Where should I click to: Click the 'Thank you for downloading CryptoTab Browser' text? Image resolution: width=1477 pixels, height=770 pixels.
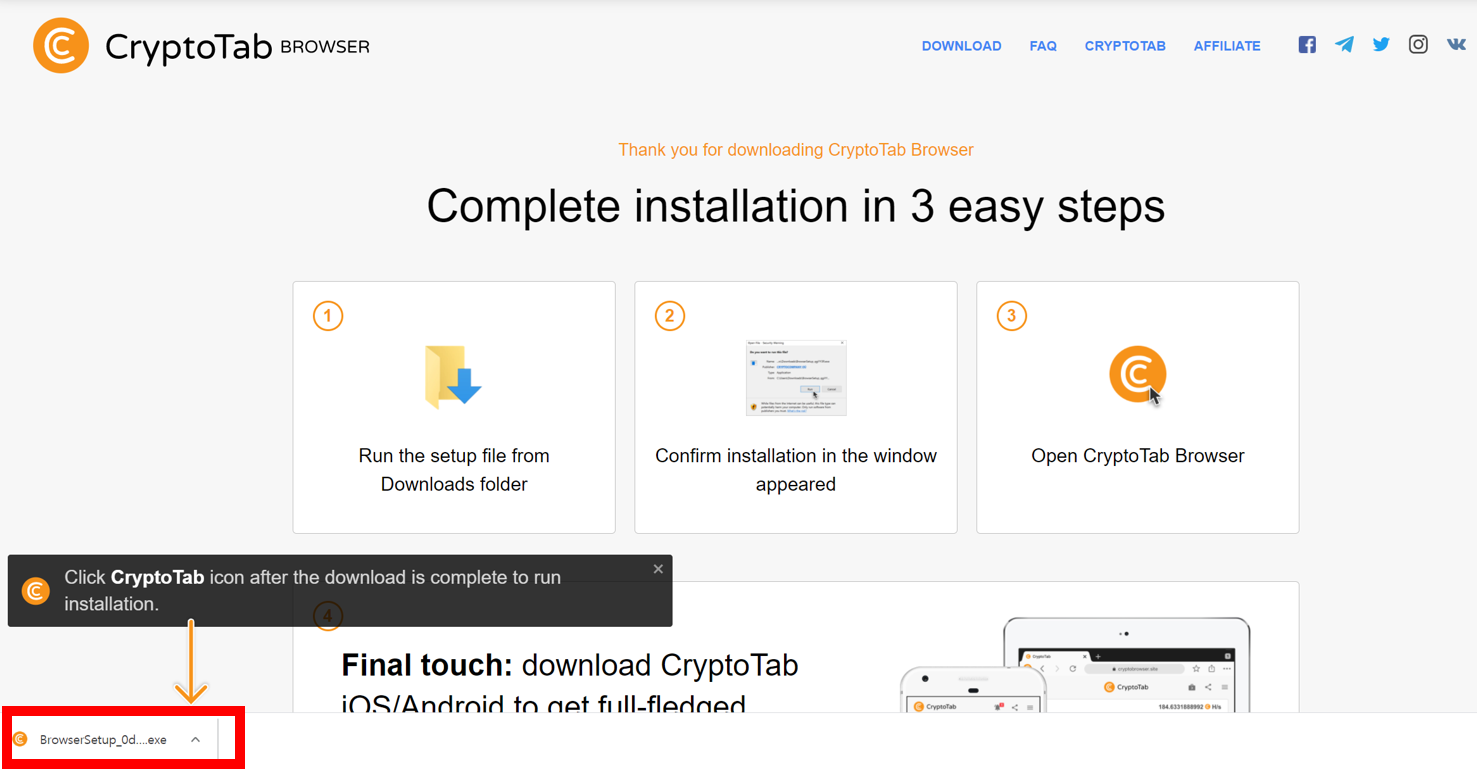[796, 150]
